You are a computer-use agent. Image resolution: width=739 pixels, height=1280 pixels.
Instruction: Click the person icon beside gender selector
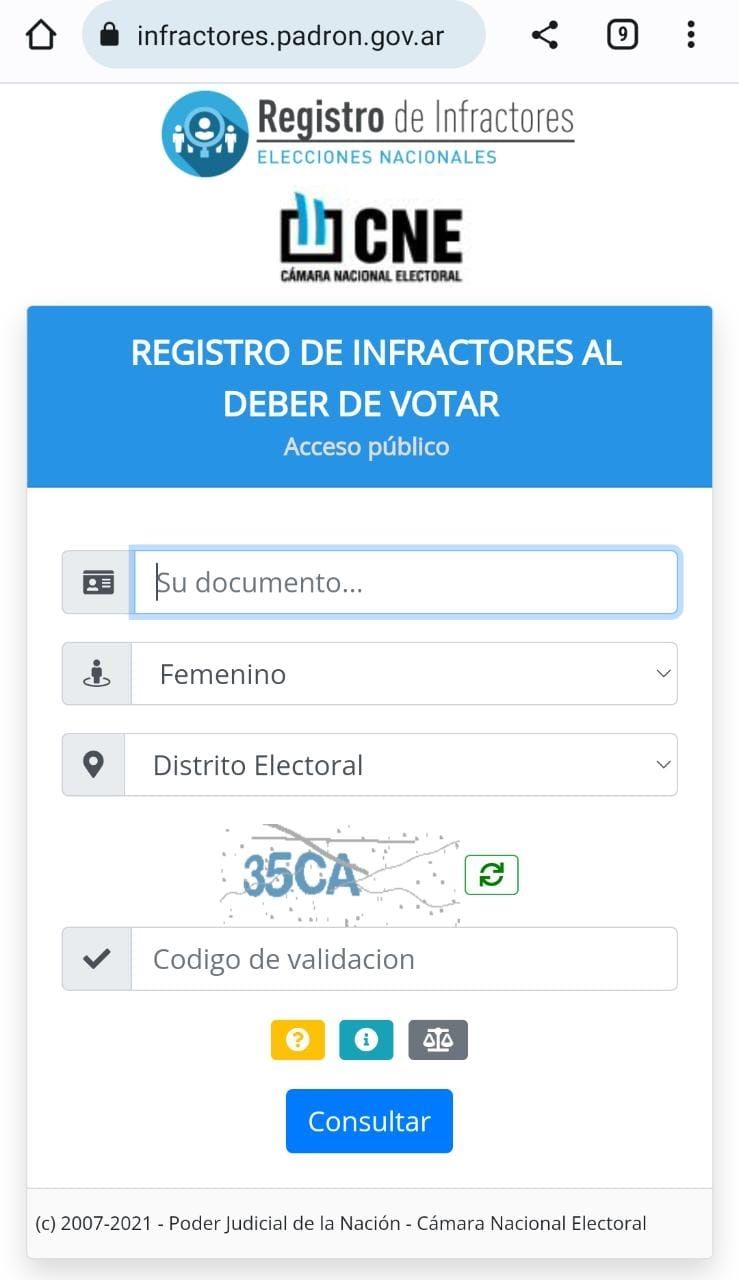97,674
